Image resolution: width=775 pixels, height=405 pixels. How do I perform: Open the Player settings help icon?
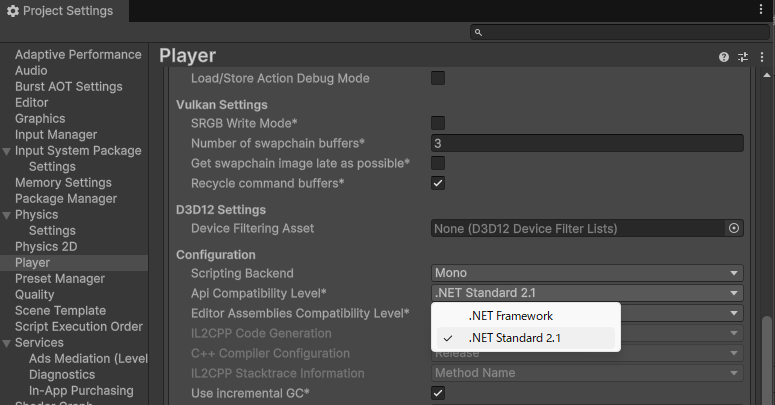(x=724, y=57)
